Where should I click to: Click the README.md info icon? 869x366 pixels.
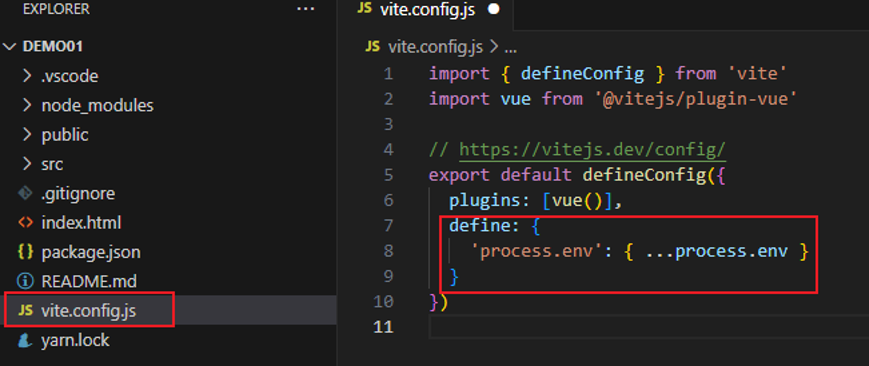pos(25,282)
